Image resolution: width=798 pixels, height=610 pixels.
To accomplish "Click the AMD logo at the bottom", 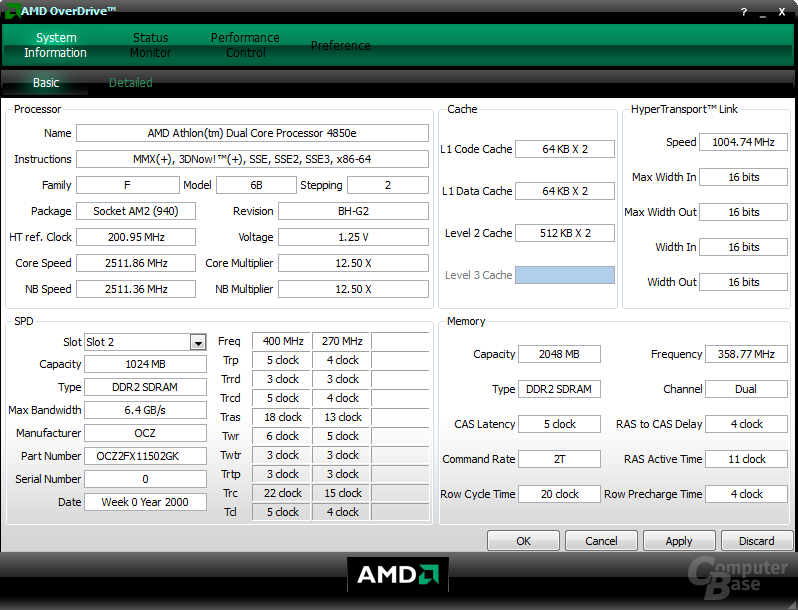I will [398, 575].
